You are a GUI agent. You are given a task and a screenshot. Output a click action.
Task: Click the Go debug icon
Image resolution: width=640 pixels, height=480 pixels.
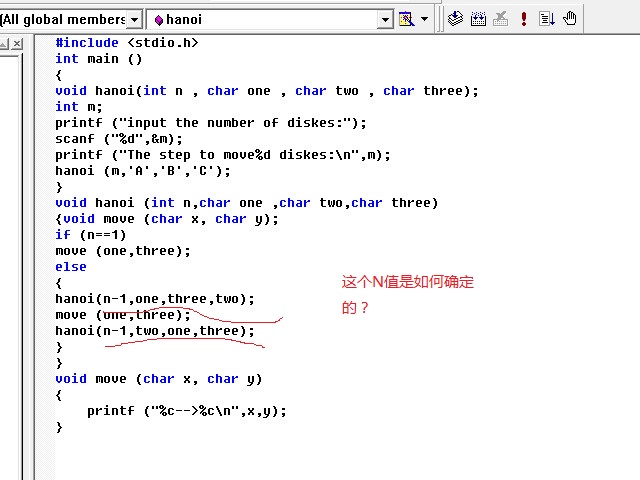[x=547, y=18]
